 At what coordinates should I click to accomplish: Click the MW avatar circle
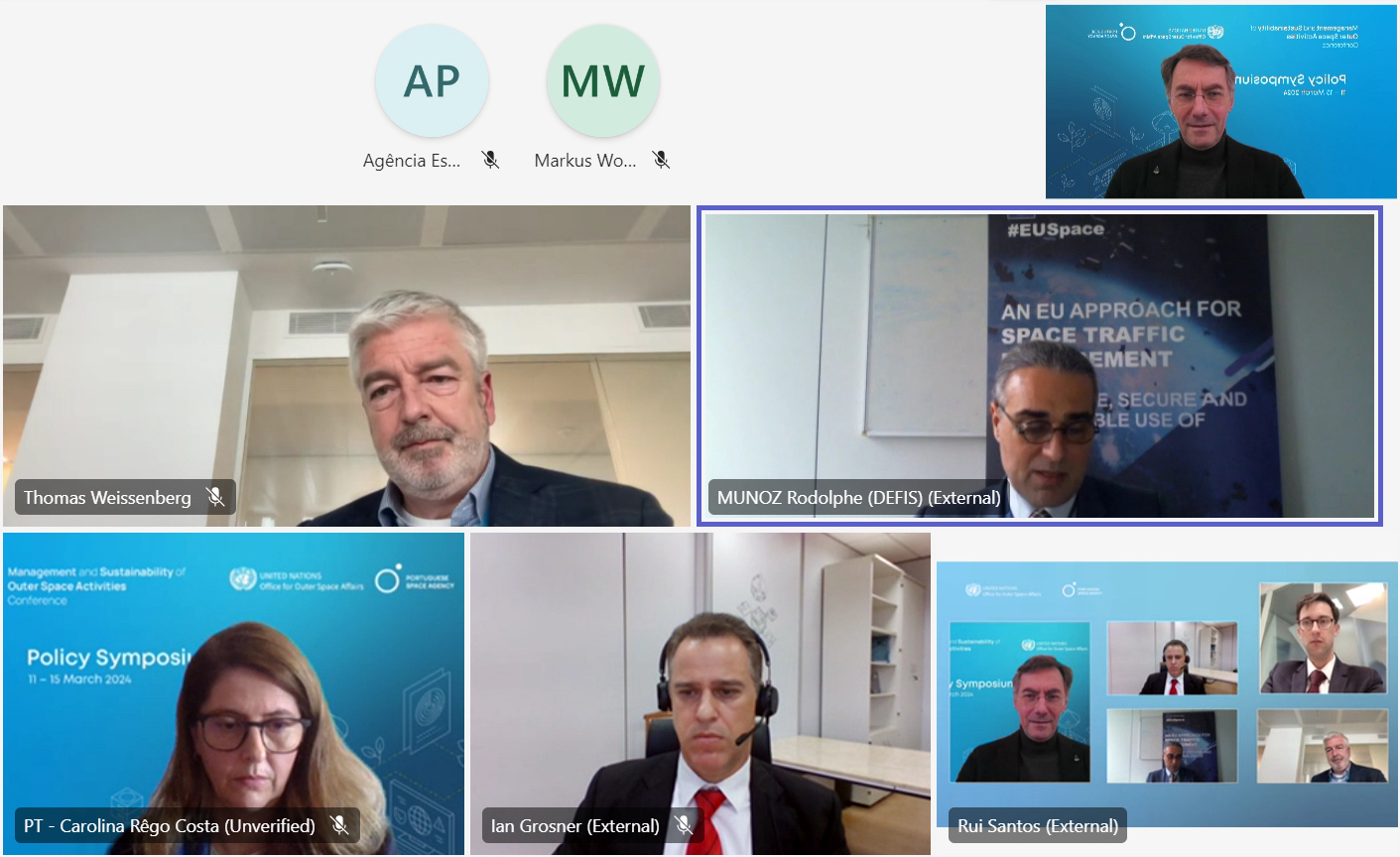point(603,81)
